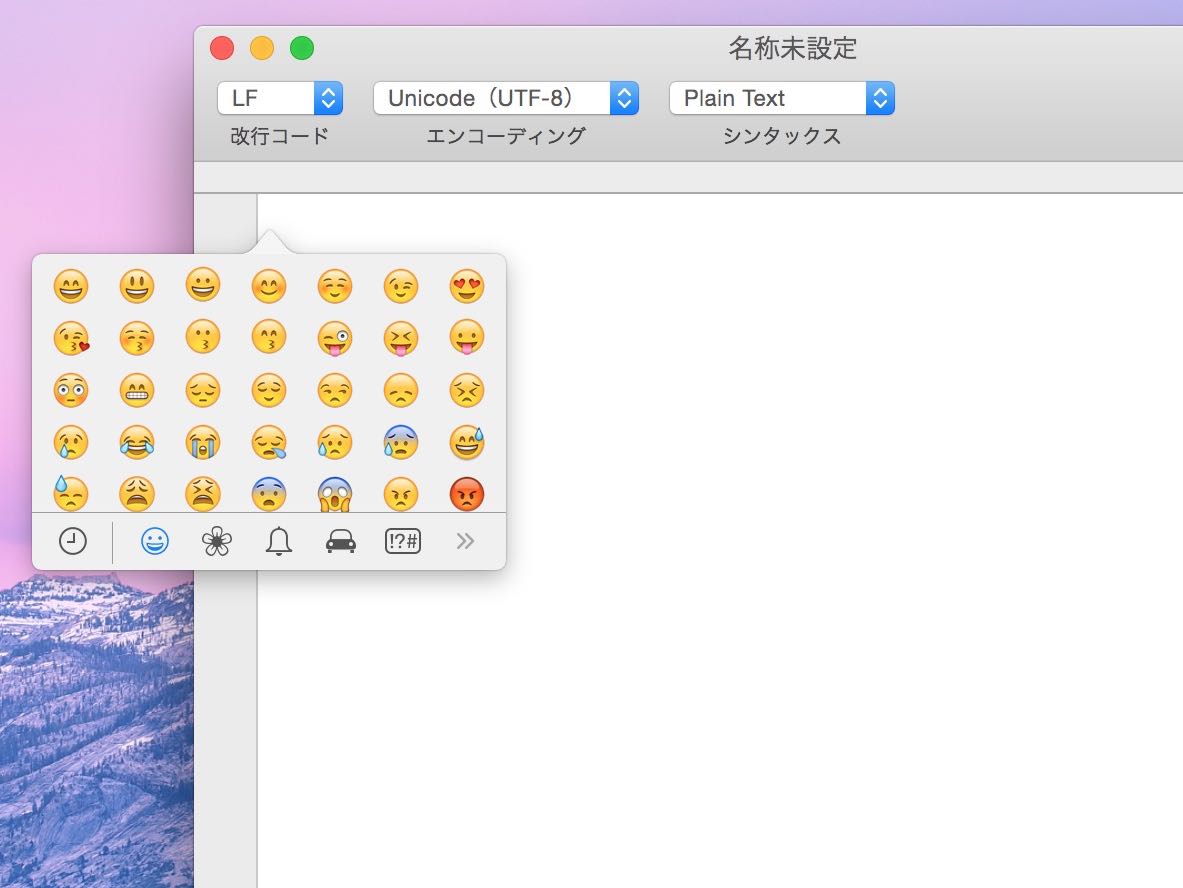
Task: Show more emoji categories with double chevron
Action: [x=465, y=541]
